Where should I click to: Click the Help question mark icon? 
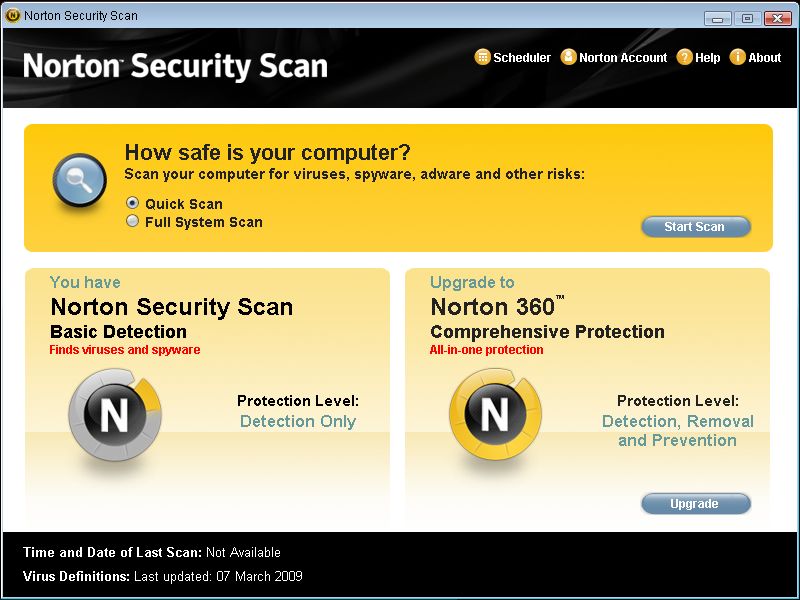click(684, 57)
